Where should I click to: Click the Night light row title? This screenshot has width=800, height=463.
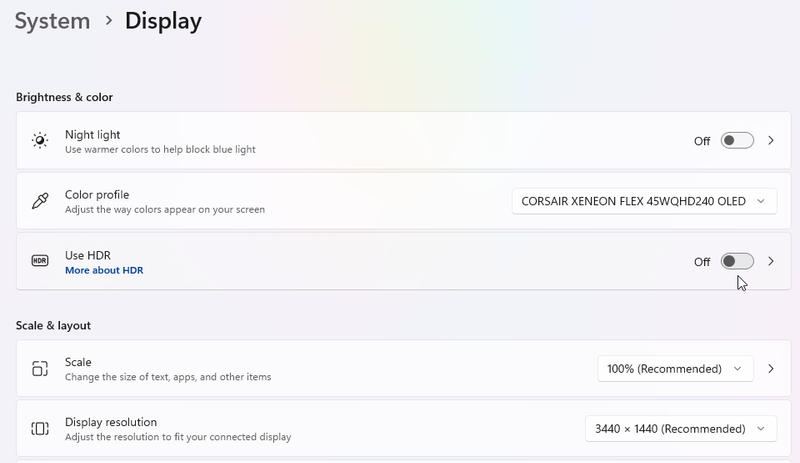click(x=92, y=134)
